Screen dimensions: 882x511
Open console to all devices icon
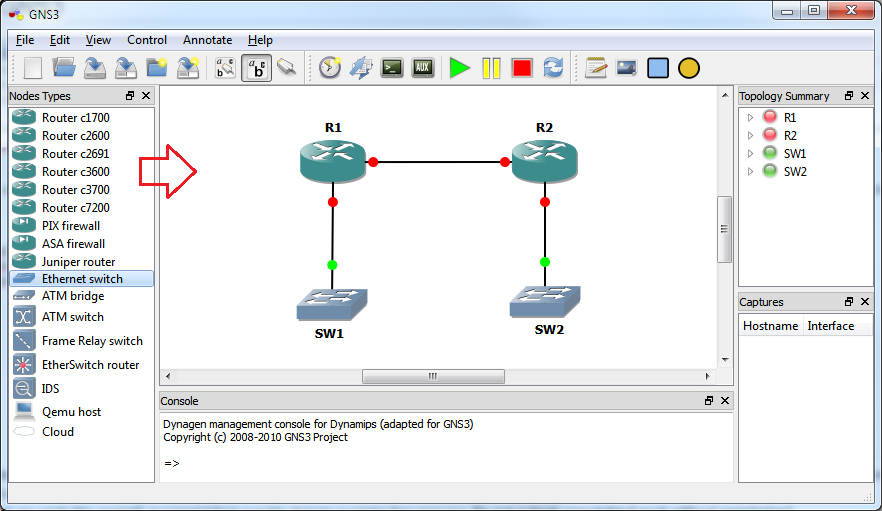coord(392,68)
